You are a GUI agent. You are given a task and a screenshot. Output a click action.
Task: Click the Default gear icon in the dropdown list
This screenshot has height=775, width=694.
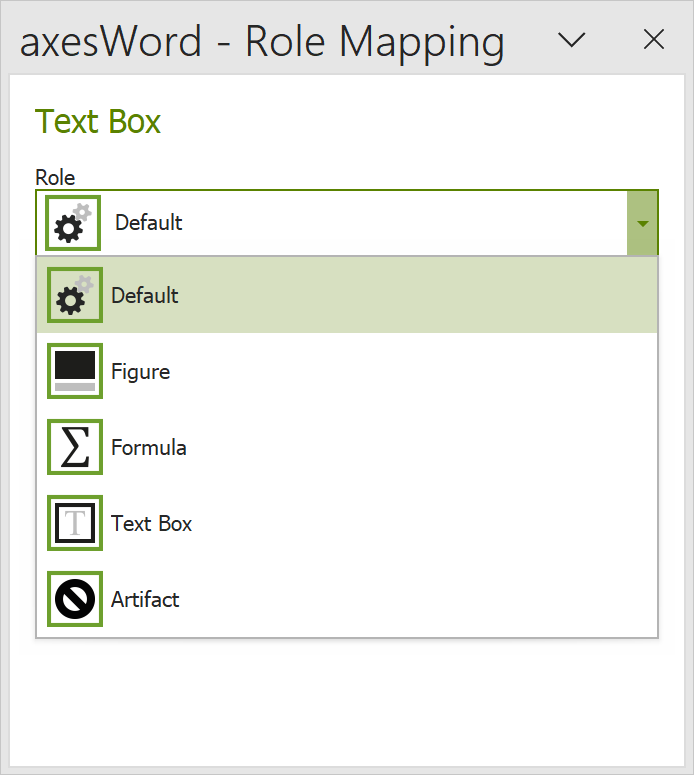[x=75, y=295]
